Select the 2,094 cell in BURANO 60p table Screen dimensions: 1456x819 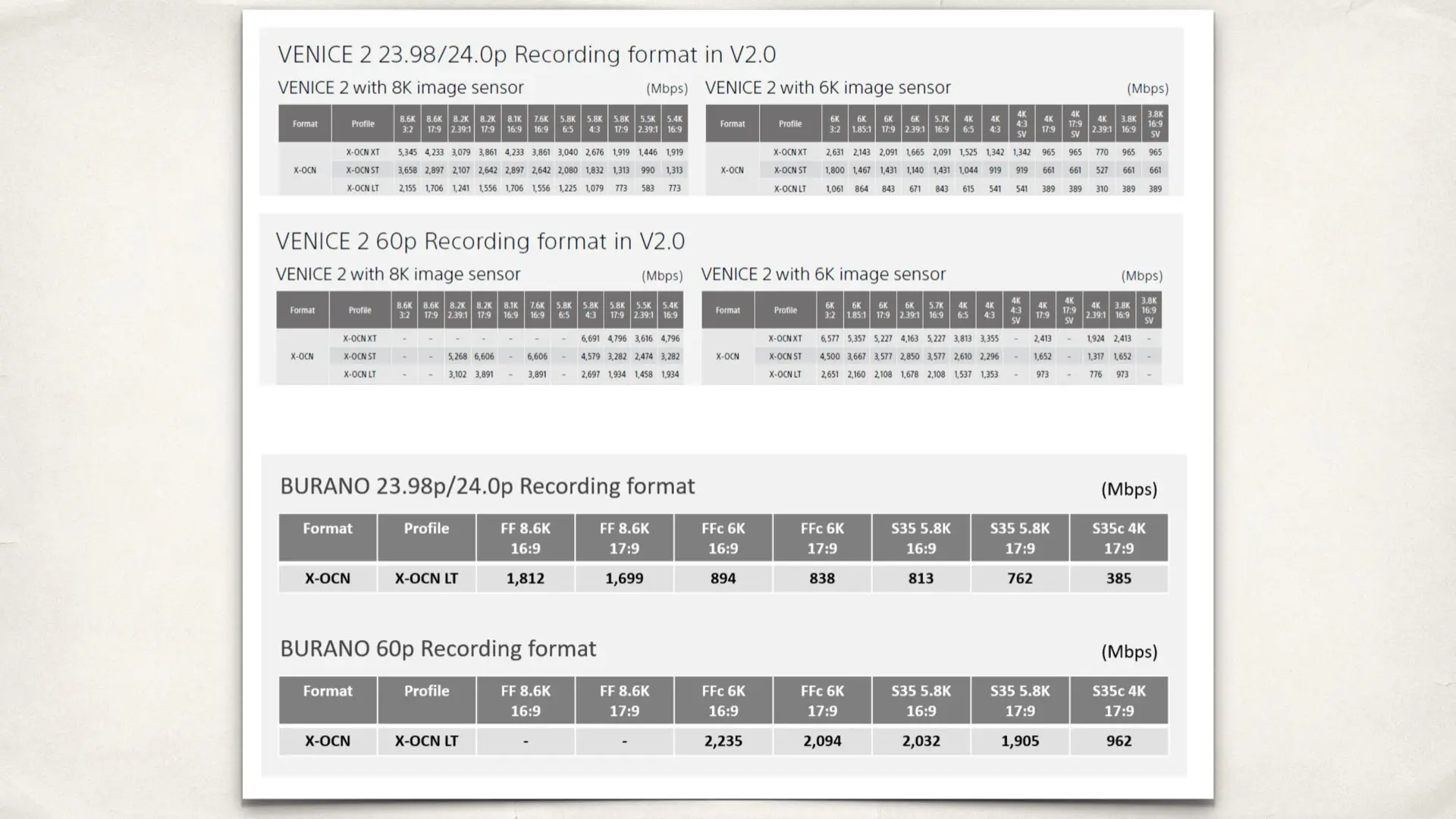(x=822, y=741)
